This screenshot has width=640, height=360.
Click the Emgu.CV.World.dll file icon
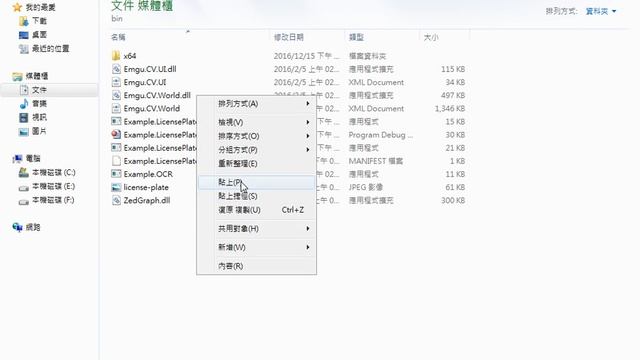click(116, 95)
